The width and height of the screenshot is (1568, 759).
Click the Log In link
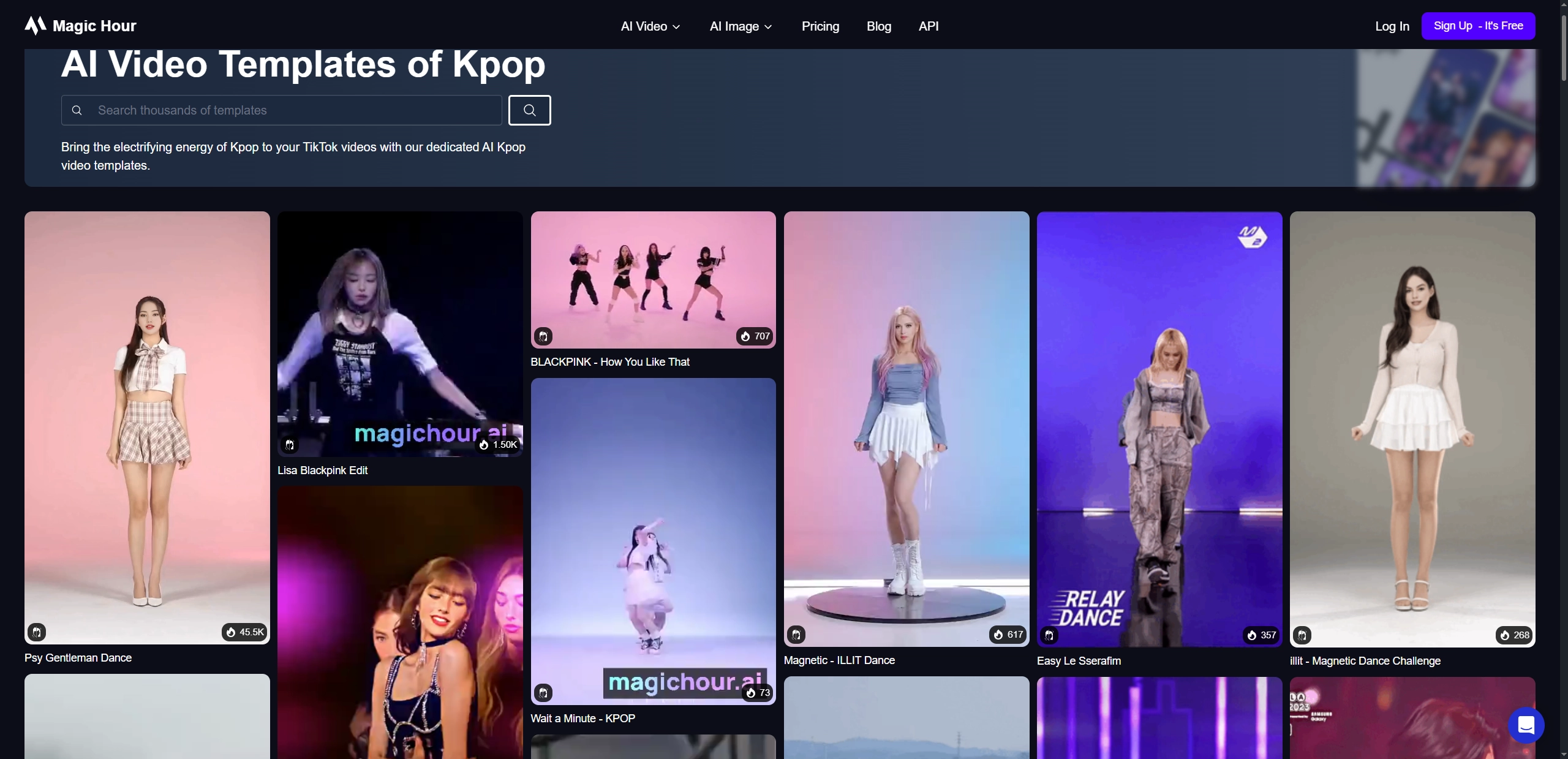tap(1392, 26)
